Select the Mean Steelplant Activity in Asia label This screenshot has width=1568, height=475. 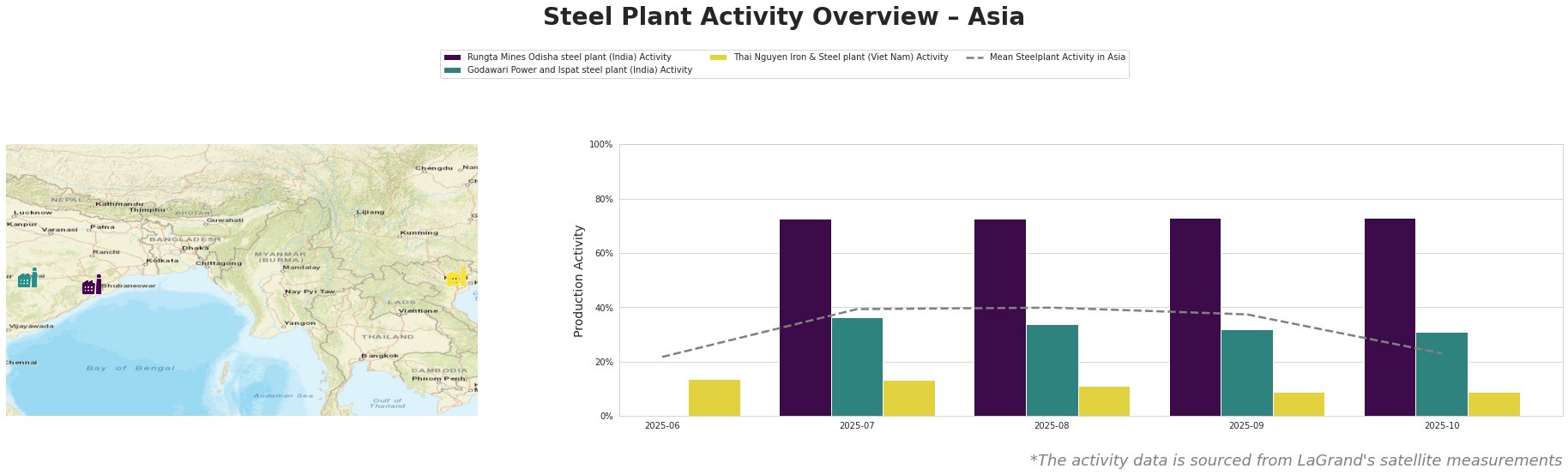coord(1057,57)
